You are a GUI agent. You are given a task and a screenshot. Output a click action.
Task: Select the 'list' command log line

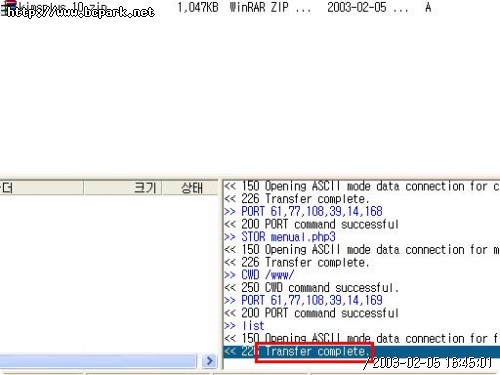coord(244,326)
